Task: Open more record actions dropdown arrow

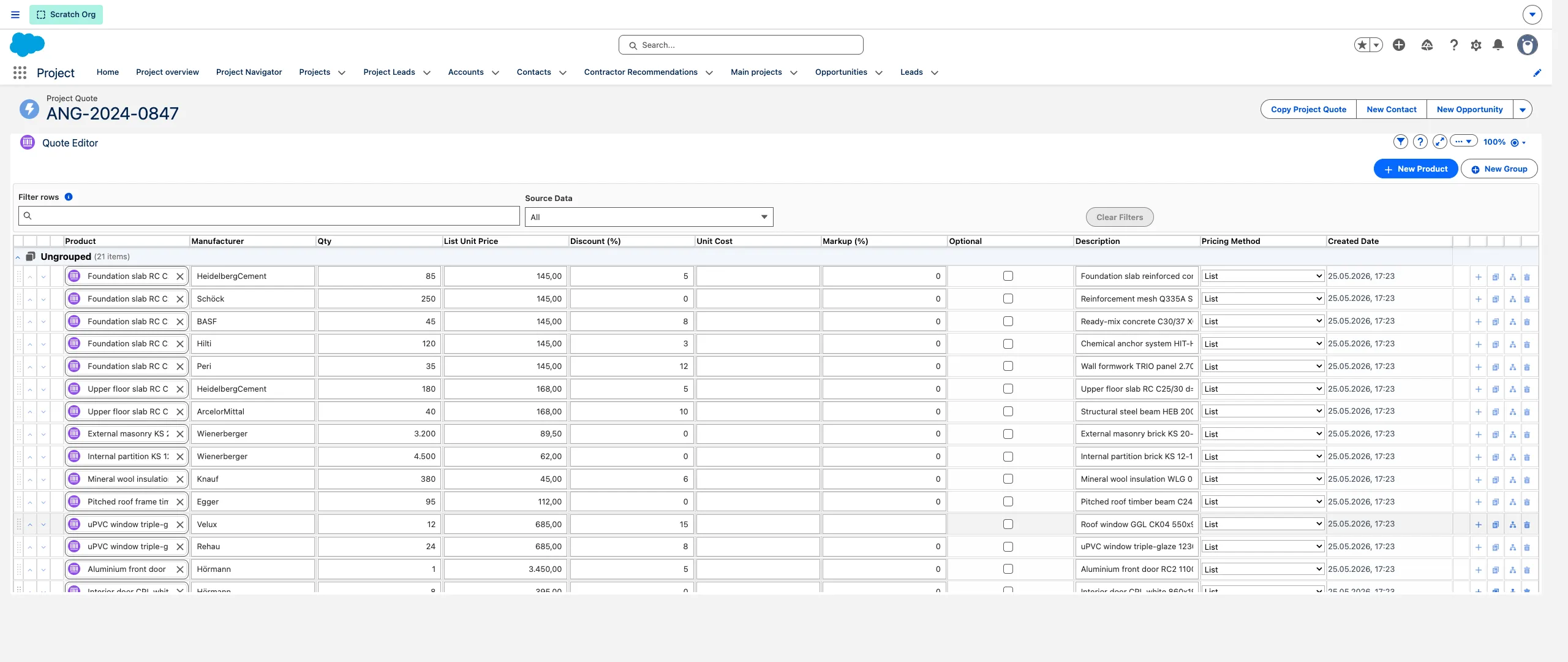Action: (x=1523, y=110)
